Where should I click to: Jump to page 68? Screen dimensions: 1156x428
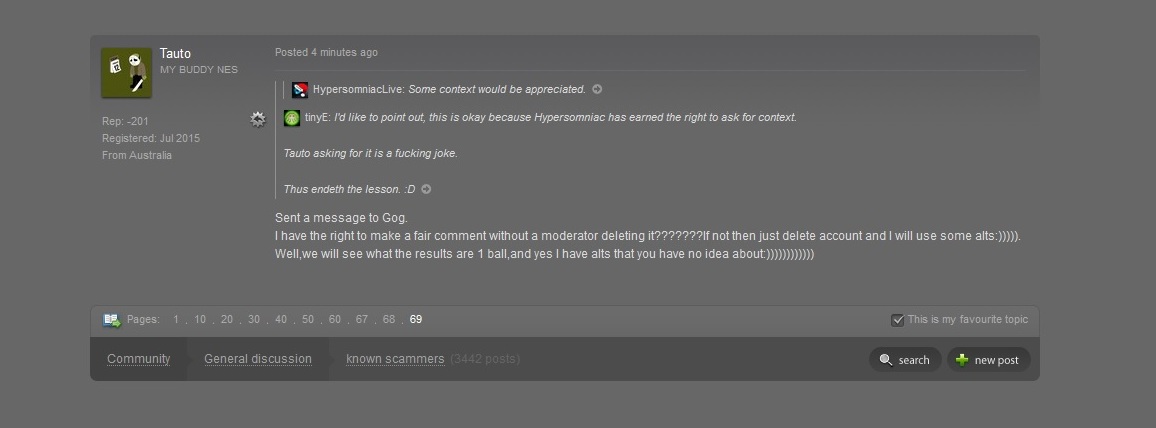click(x=389, y=320)
